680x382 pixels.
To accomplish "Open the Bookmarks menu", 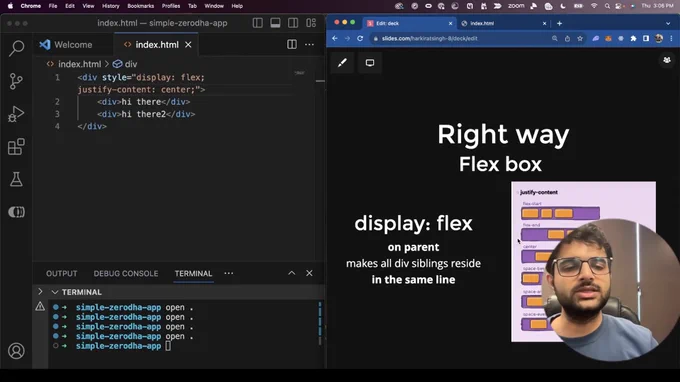I will click(141, 6).
